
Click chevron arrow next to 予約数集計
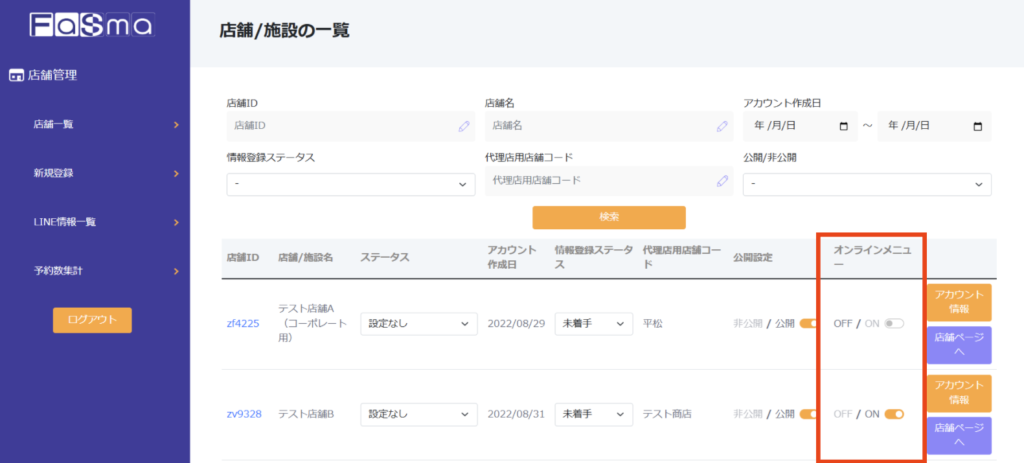[x=176, y=271]
